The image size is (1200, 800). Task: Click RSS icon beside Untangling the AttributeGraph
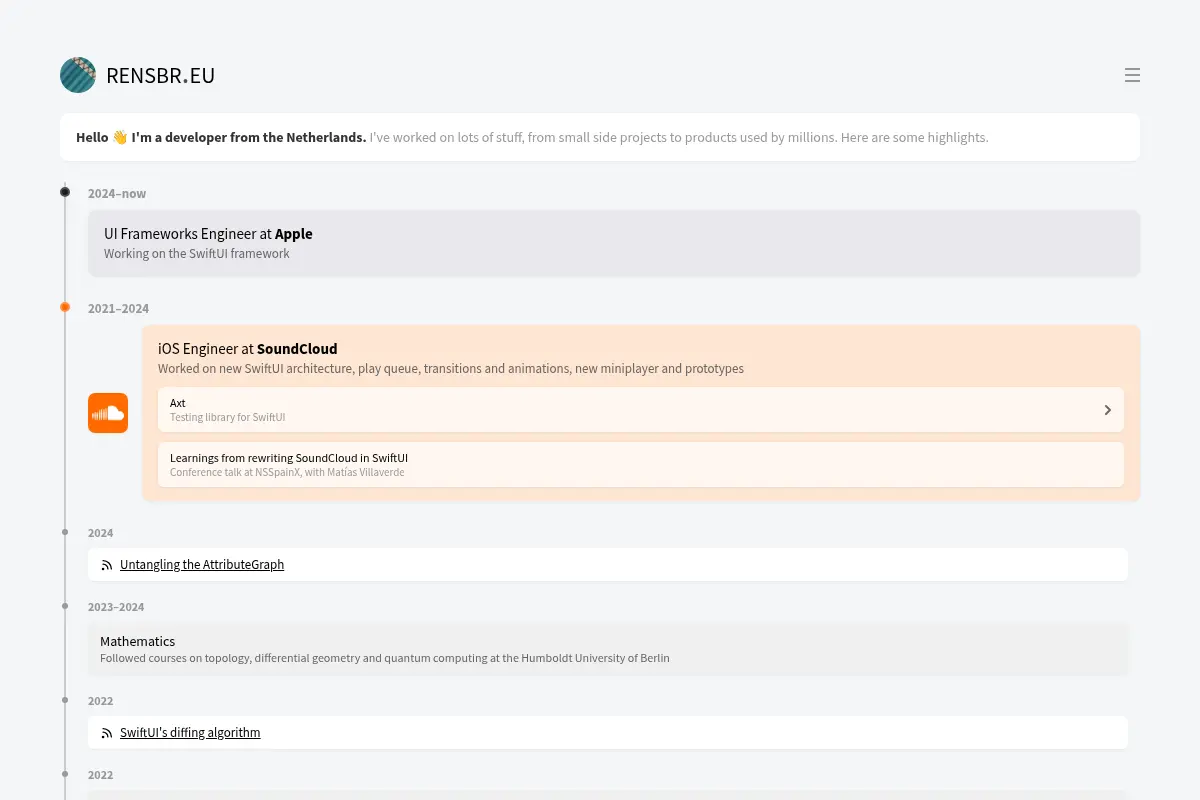click(107, 565)
